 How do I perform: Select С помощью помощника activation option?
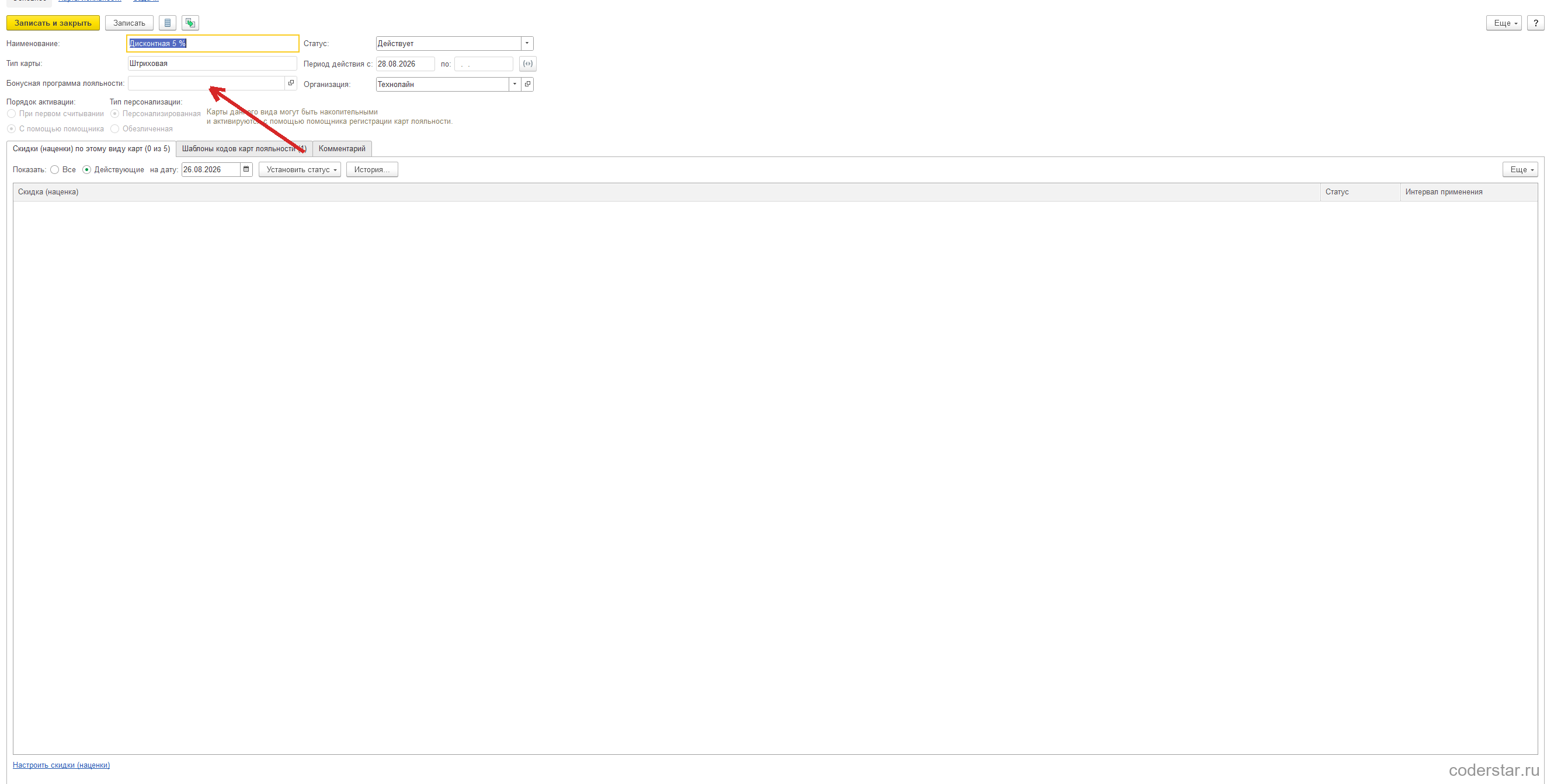tap(12, 129)
